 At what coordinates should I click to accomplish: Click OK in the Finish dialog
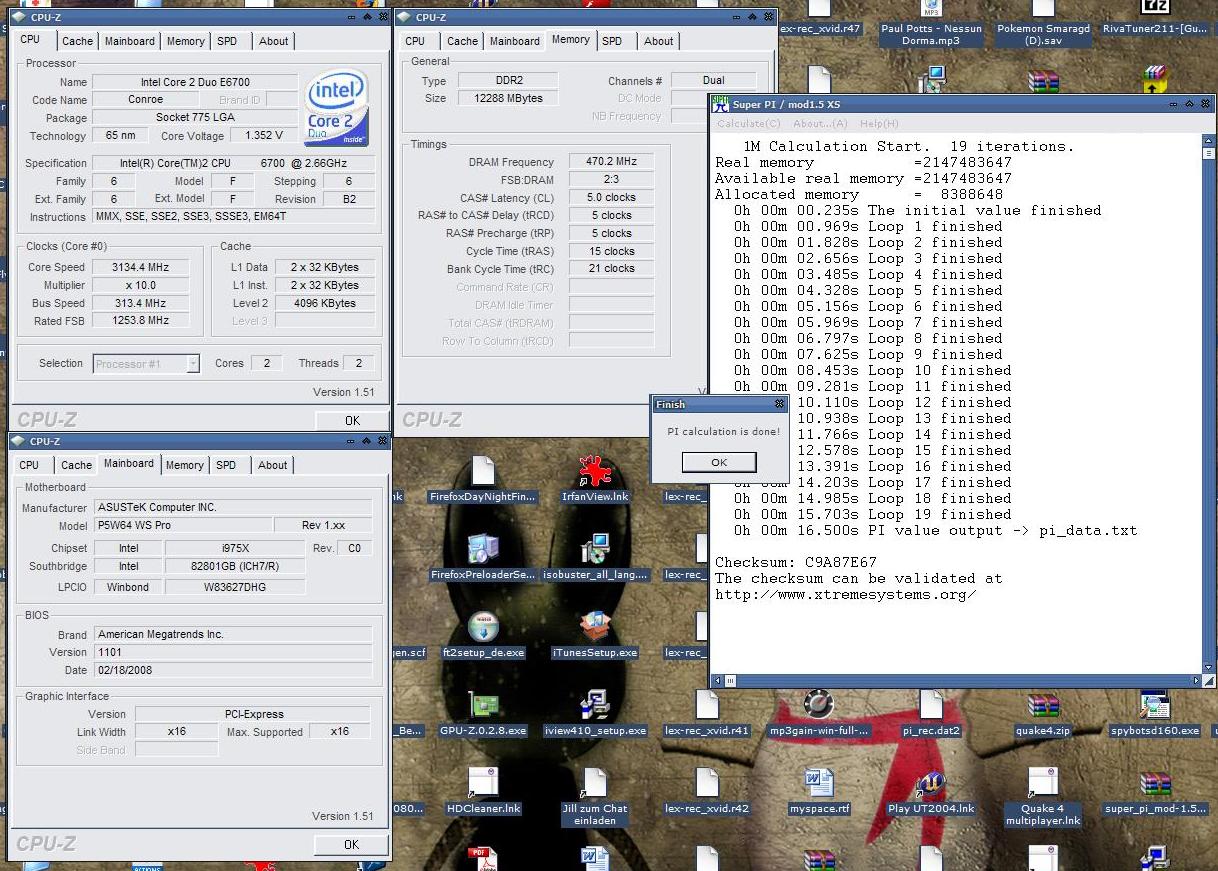point(719,463)
